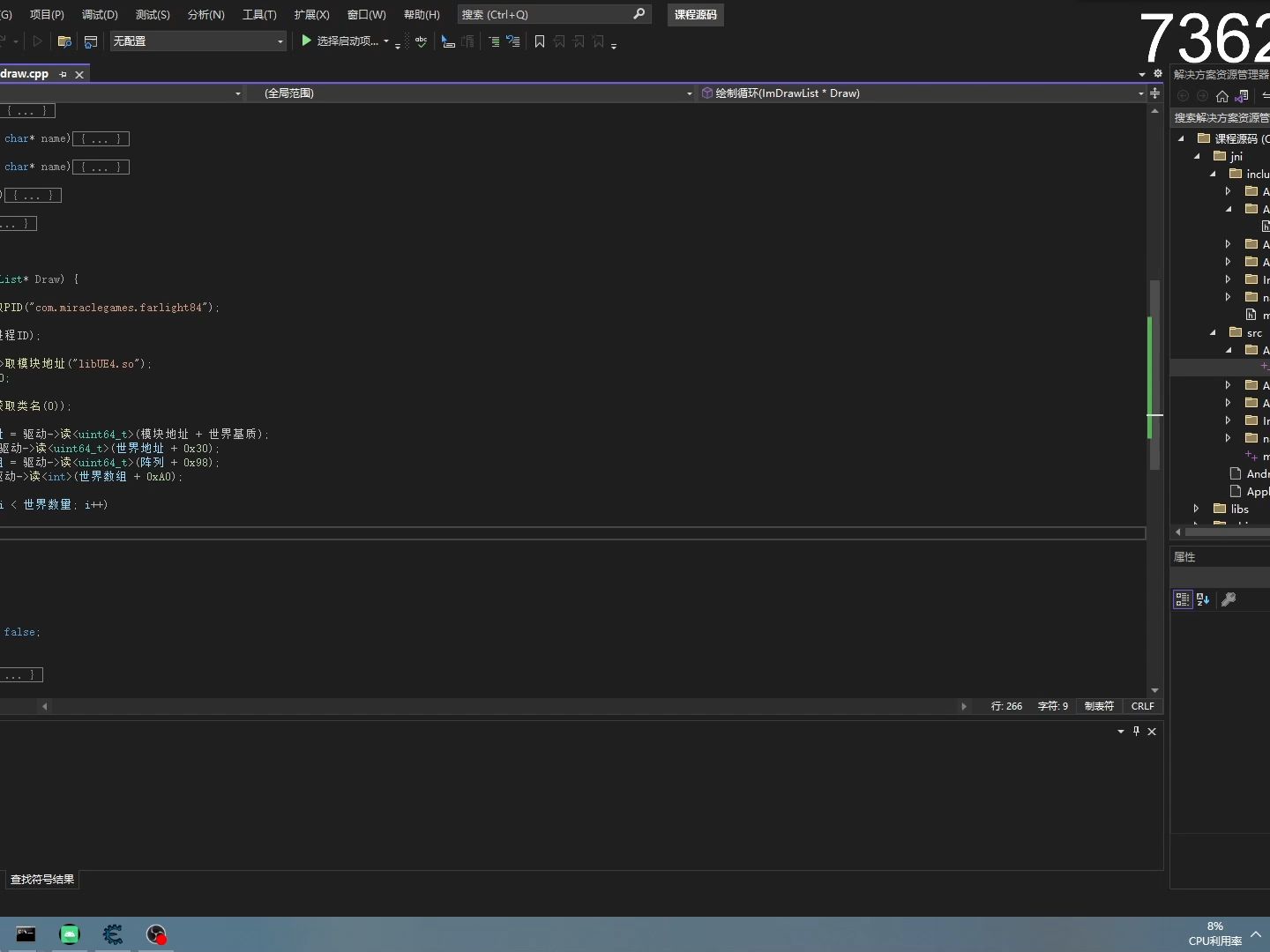The height and width of the screenshot is (952, 1270).
Task: Open the 项目(P) menu
Action: tap(47, 14)
